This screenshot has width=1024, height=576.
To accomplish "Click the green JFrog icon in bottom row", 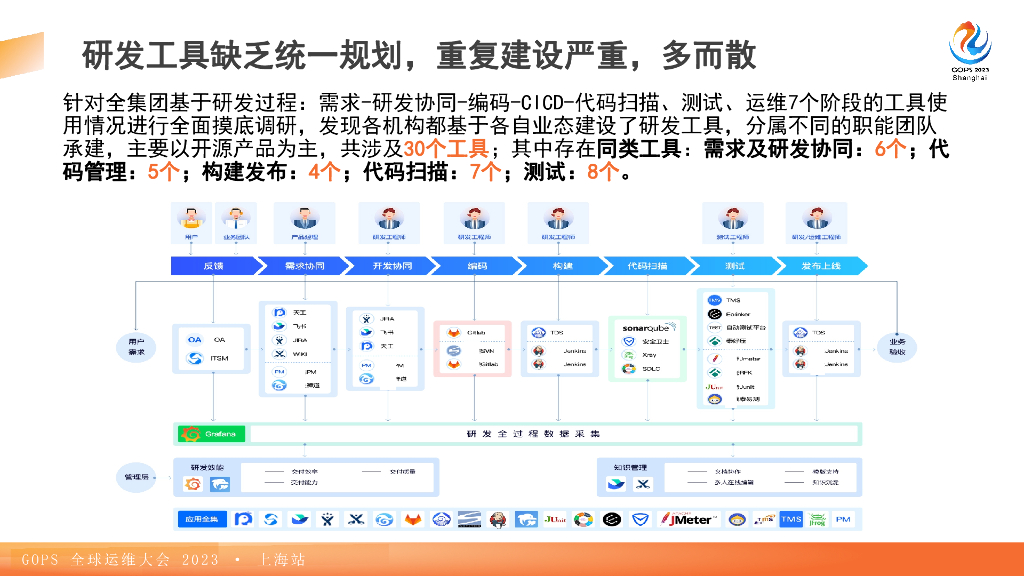I will 818,519.
